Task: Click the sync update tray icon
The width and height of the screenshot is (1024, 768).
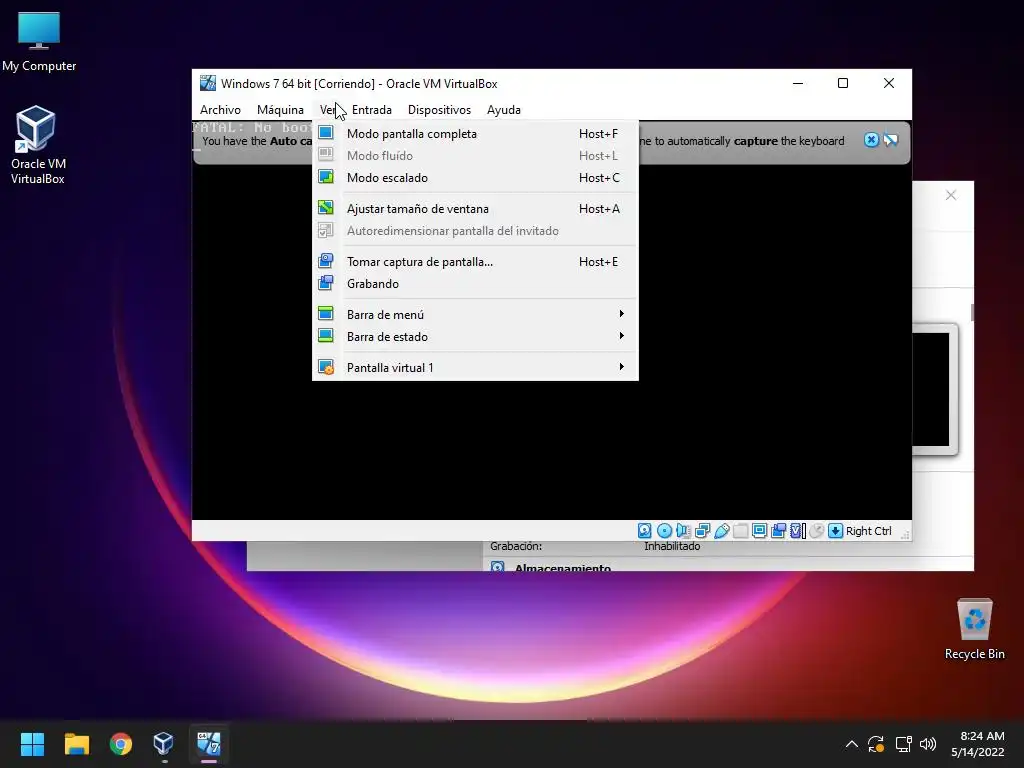Action: [x=876, y=744]
